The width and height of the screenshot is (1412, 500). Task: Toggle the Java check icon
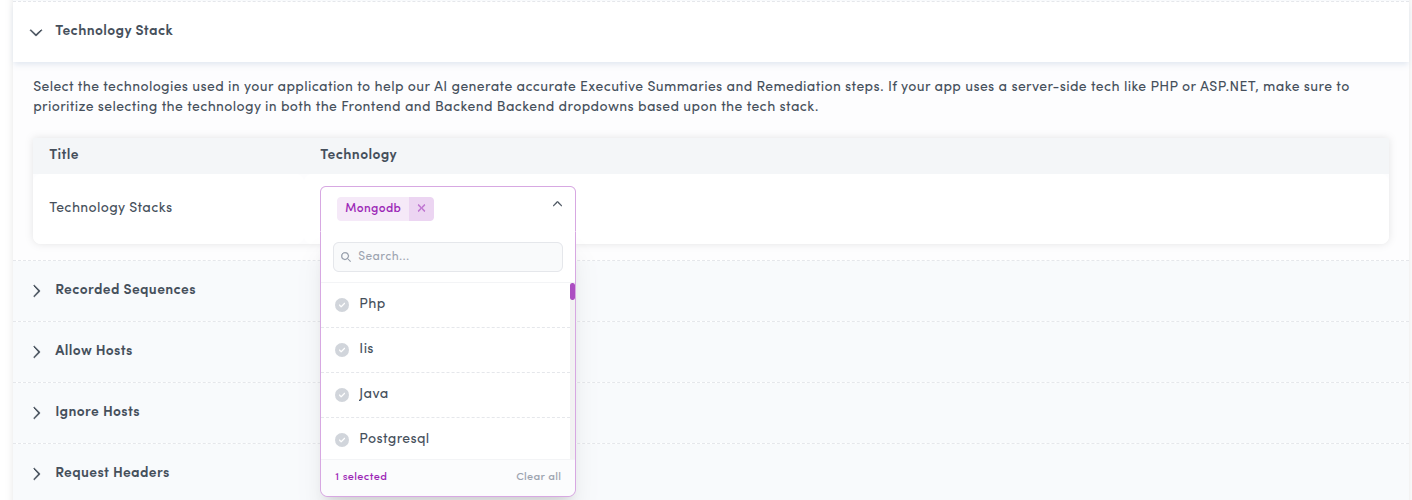(x=342, y=394)
